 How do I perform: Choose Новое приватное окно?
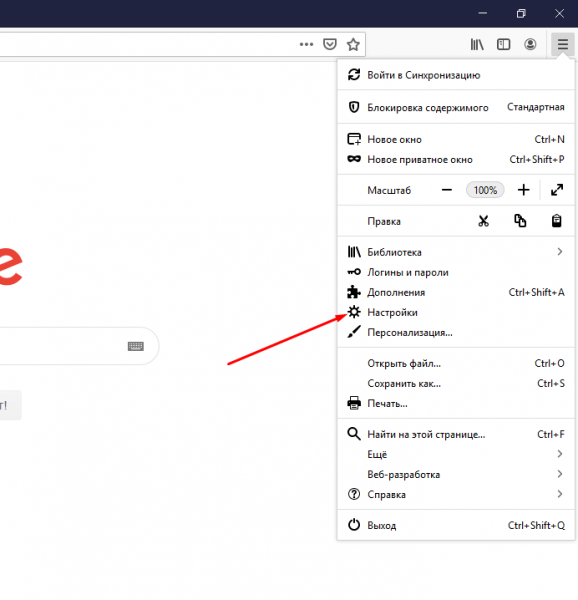[x=456, y=159]
